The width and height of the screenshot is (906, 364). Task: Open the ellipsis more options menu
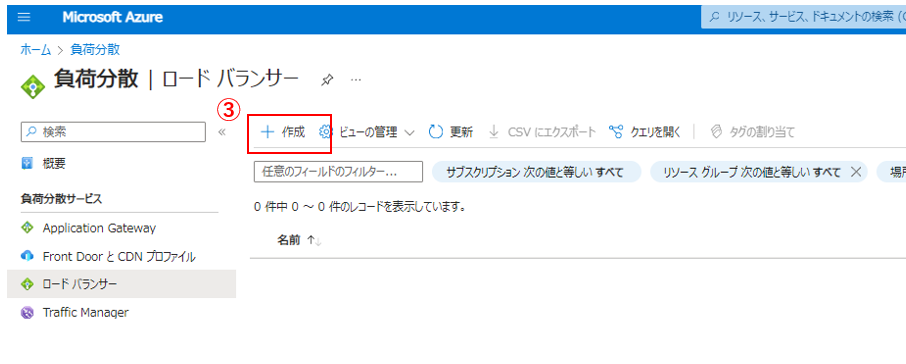click(356, 80)
